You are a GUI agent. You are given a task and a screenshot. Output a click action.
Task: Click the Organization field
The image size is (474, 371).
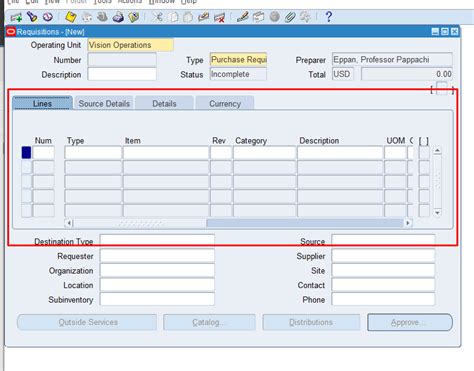157,270
